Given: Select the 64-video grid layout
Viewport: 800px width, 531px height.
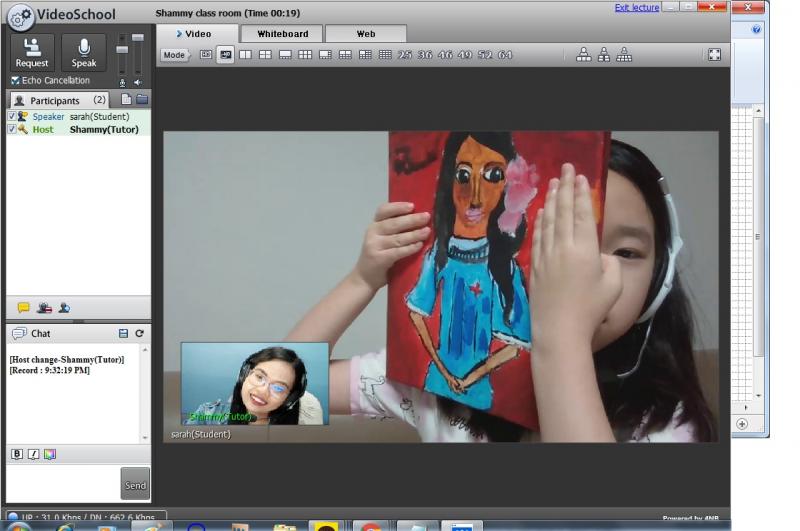Looking at the screenshot, I should click(505, 55).
